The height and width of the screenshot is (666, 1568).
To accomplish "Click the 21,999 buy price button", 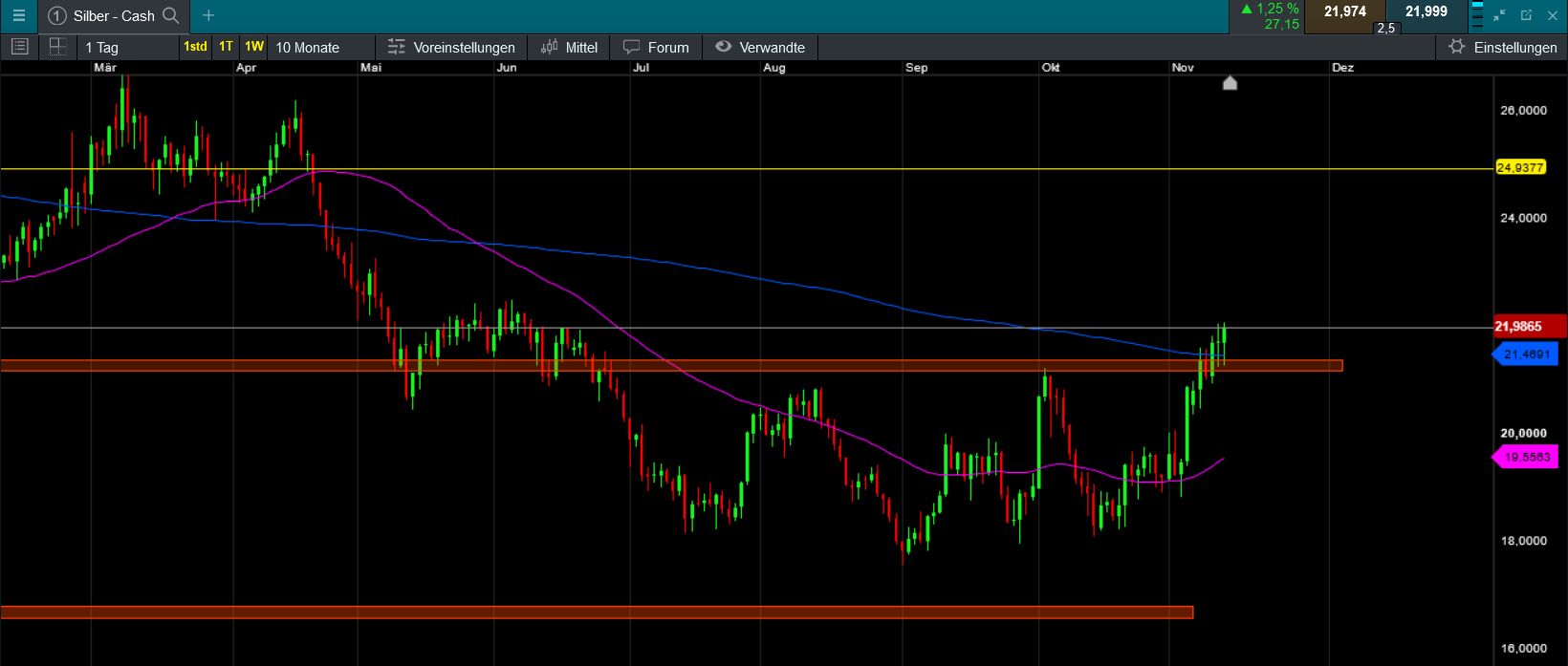I will click(1426, 12).
